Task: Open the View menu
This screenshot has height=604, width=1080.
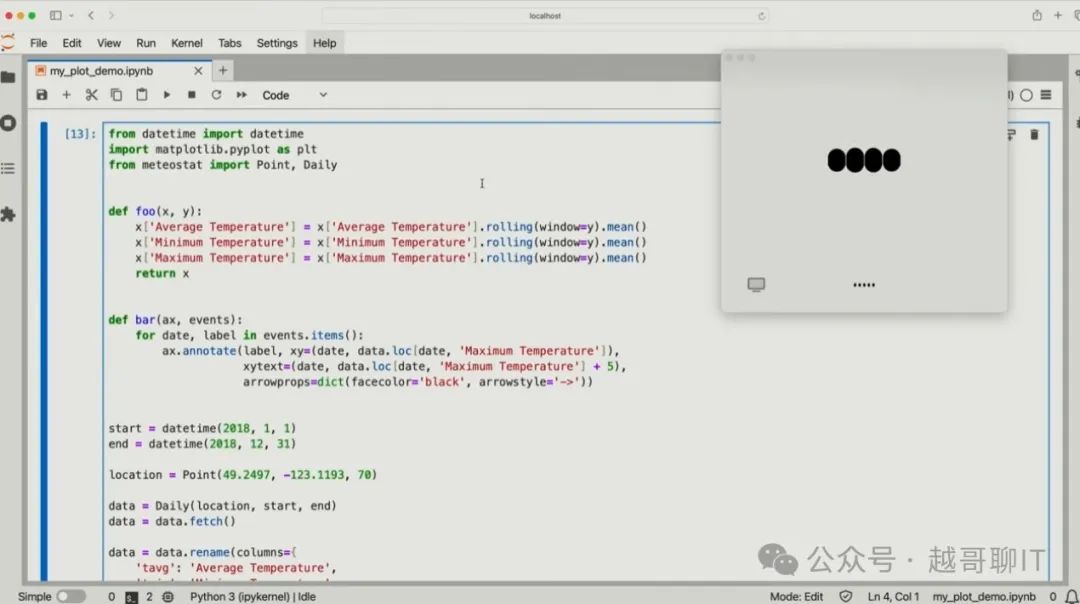Action: [109, 43]
